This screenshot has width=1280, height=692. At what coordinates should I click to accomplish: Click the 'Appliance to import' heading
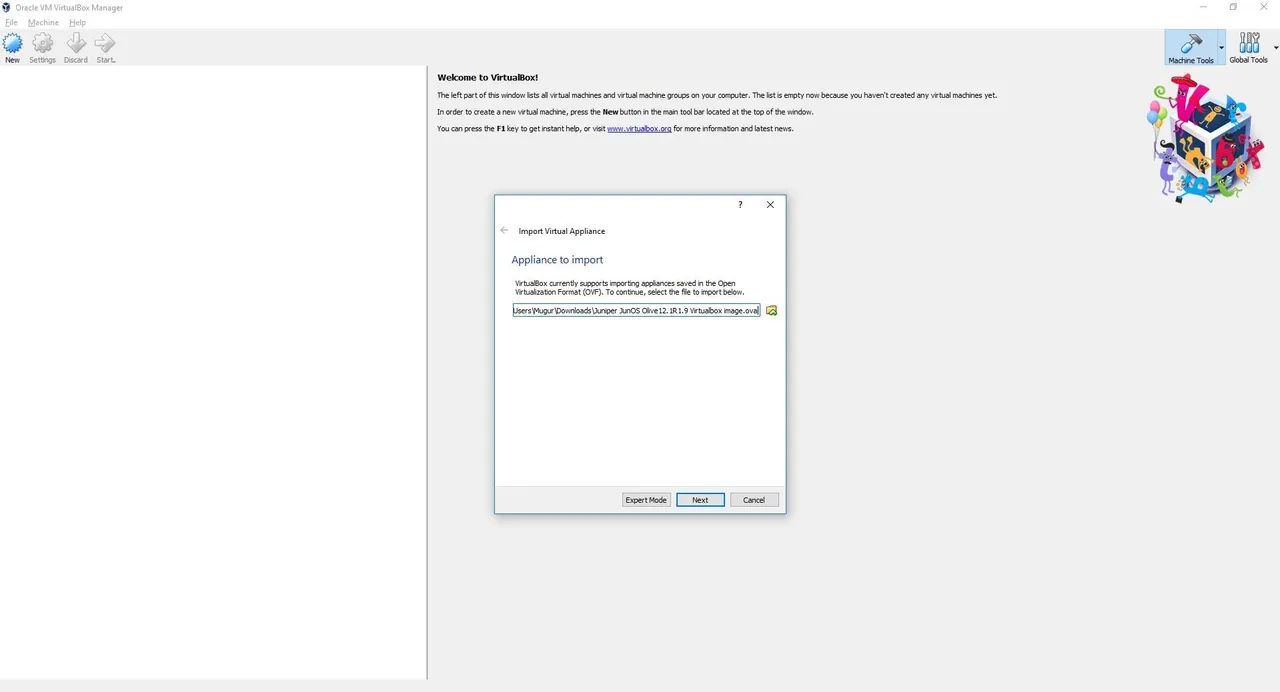[x=557, y=260]
